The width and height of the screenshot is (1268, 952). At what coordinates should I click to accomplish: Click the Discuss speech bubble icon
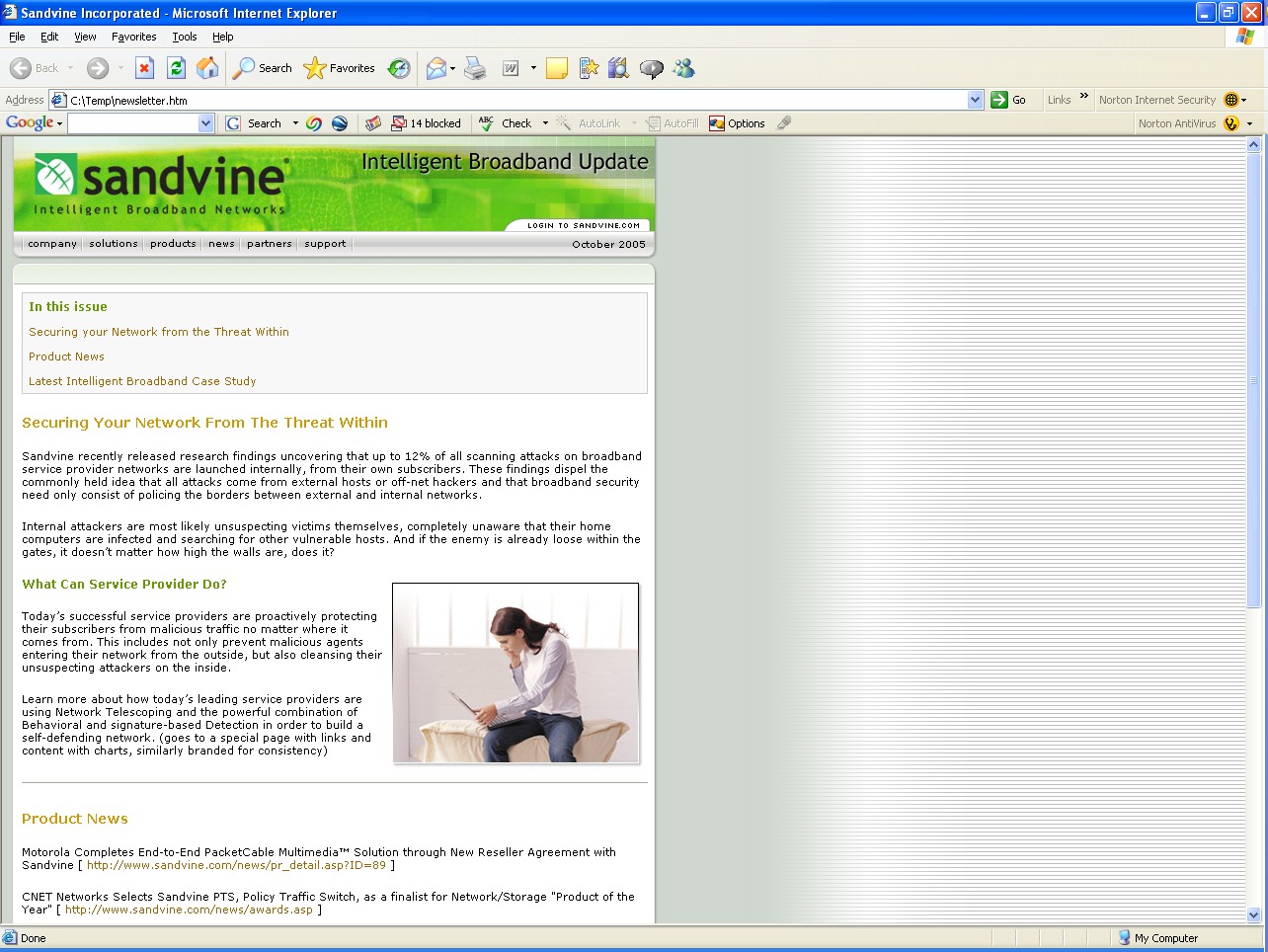(x=651, y=68)
